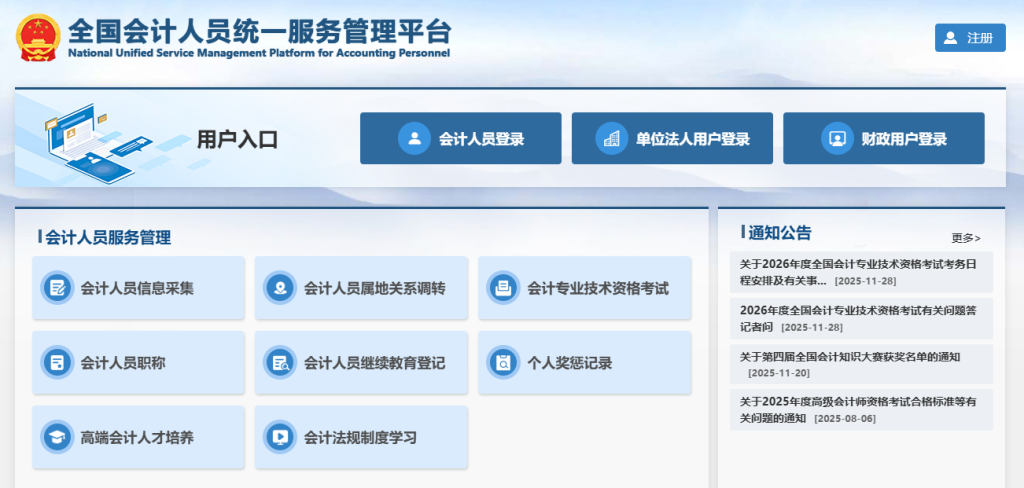Click the icon beside 财政用户登录

[837, 138]
